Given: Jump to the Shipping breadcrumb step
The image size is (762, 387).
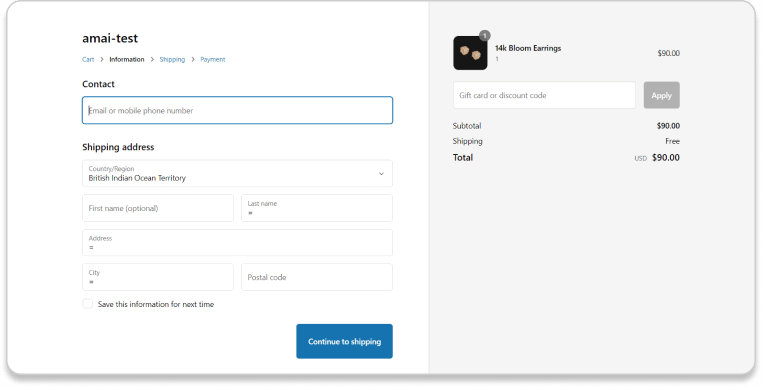Looking at the screenshot, I should (x=172, y=59).
